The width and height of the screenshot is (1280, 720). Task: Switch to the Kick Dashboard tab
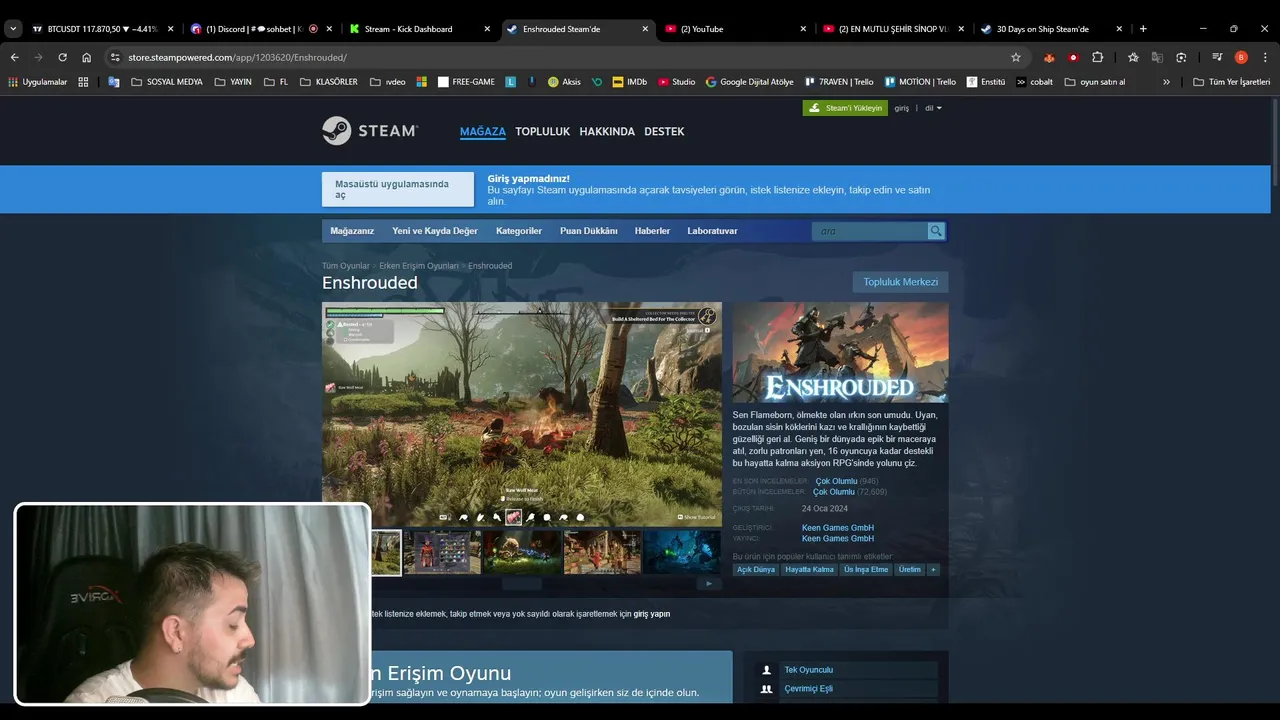click(420, 29)
